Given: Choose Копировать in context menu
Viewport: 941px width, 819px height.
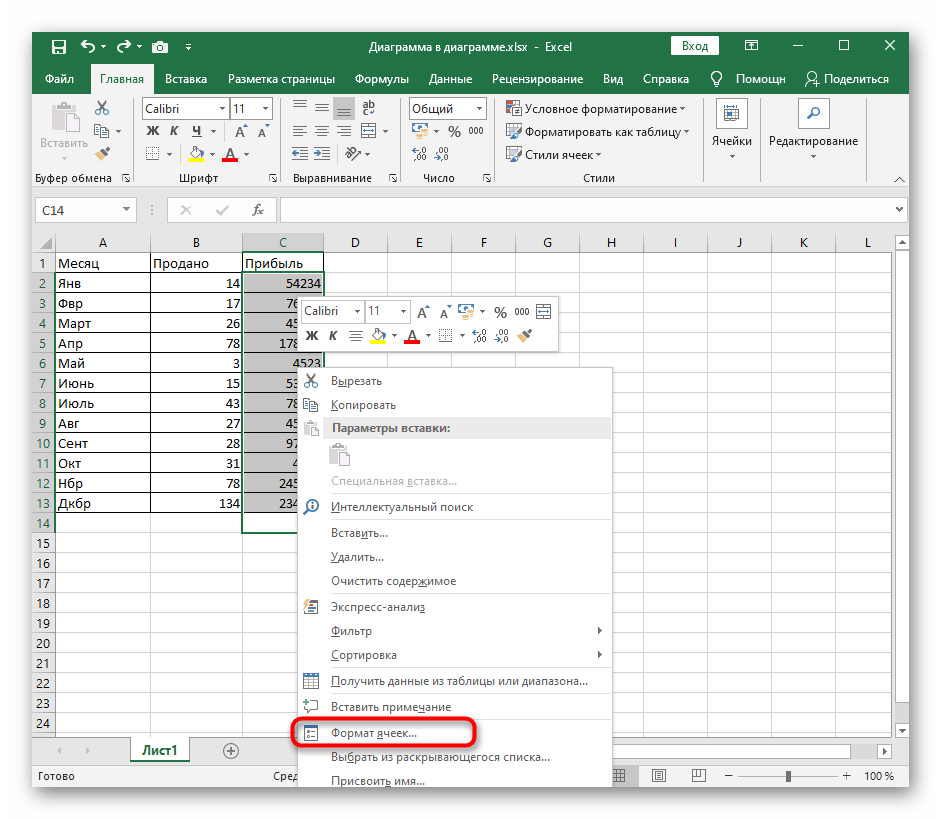Looking at the screenshot, I should [x=455, y=405].
